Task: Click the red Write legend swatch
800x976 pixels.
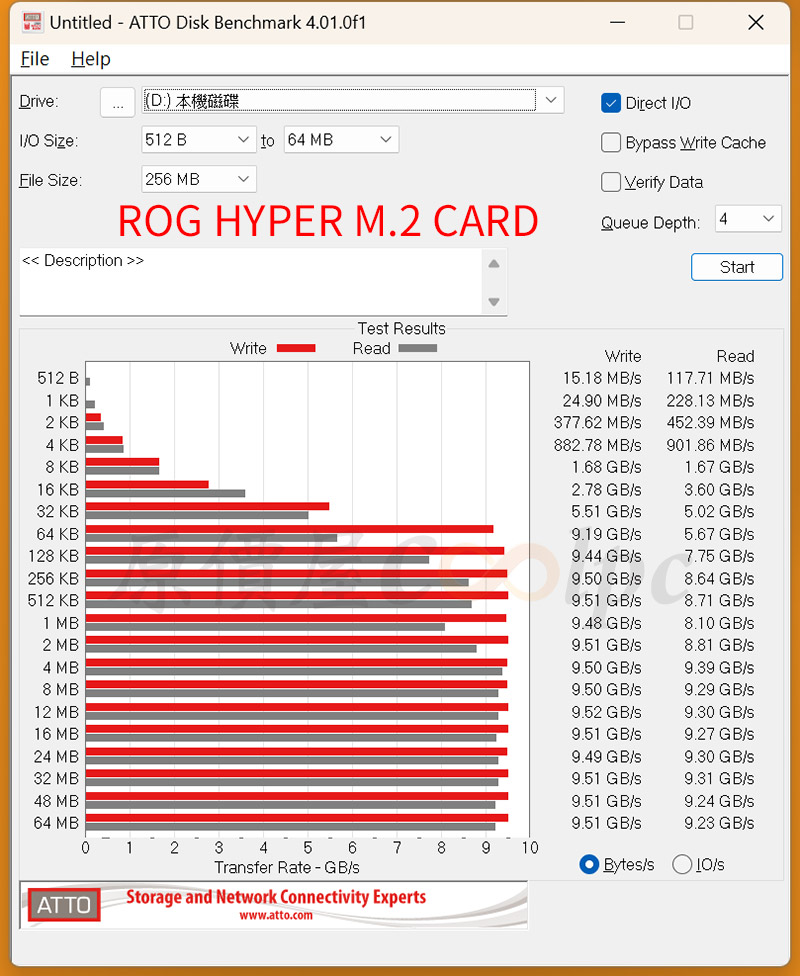Action: point(296,349)
